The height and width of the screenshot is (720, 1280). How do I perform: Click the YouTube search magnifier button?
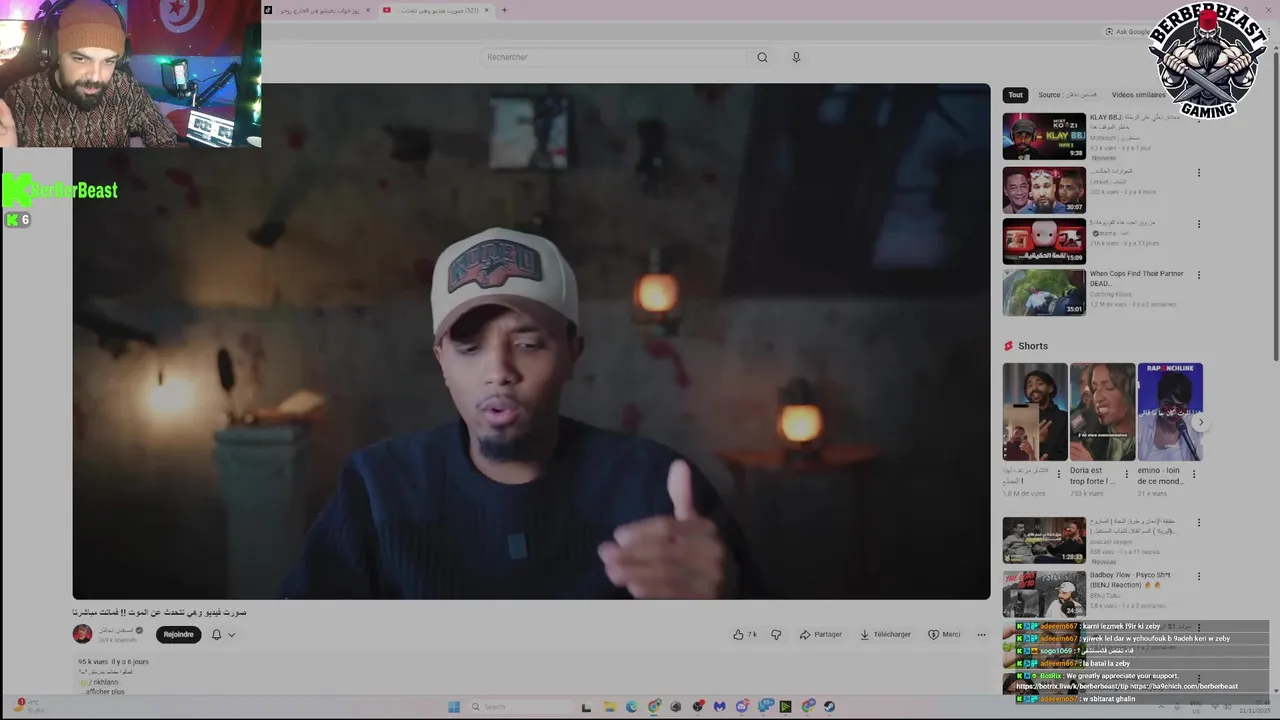coord(762,57)
